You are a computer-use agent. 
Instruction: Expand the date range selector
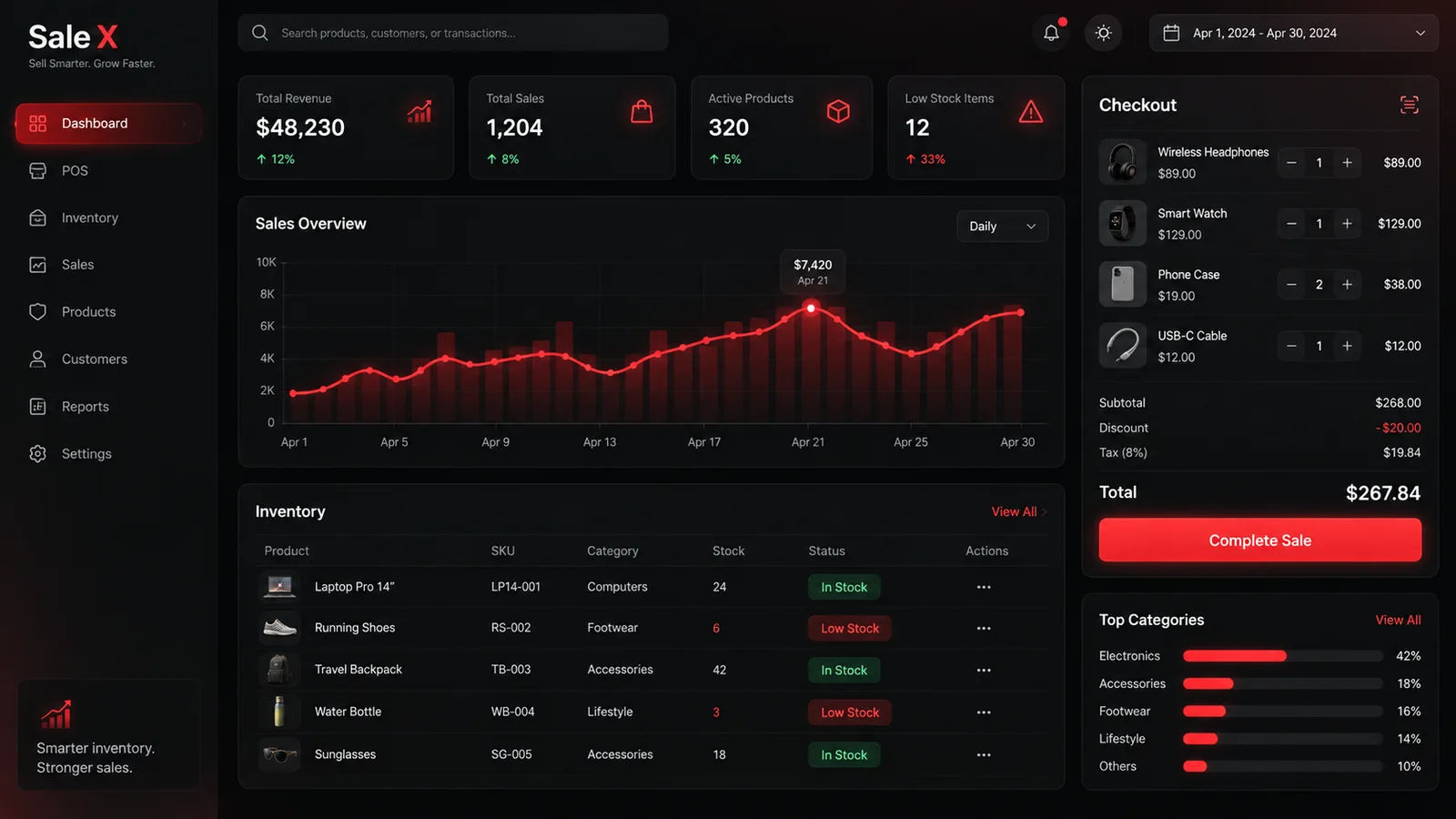(x=1293, y=33)
